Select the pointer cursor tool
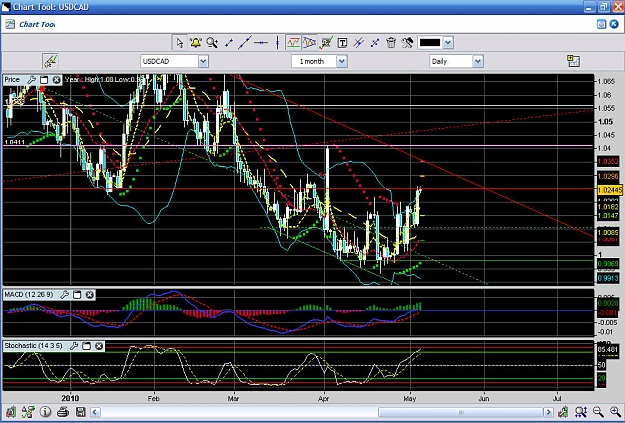This screenshot has height=423, width=625. click(179, 42)
